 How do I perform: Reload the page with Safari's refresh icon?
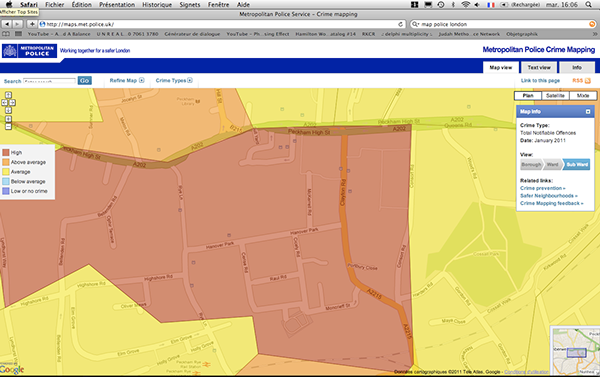[x=401, y=24]
